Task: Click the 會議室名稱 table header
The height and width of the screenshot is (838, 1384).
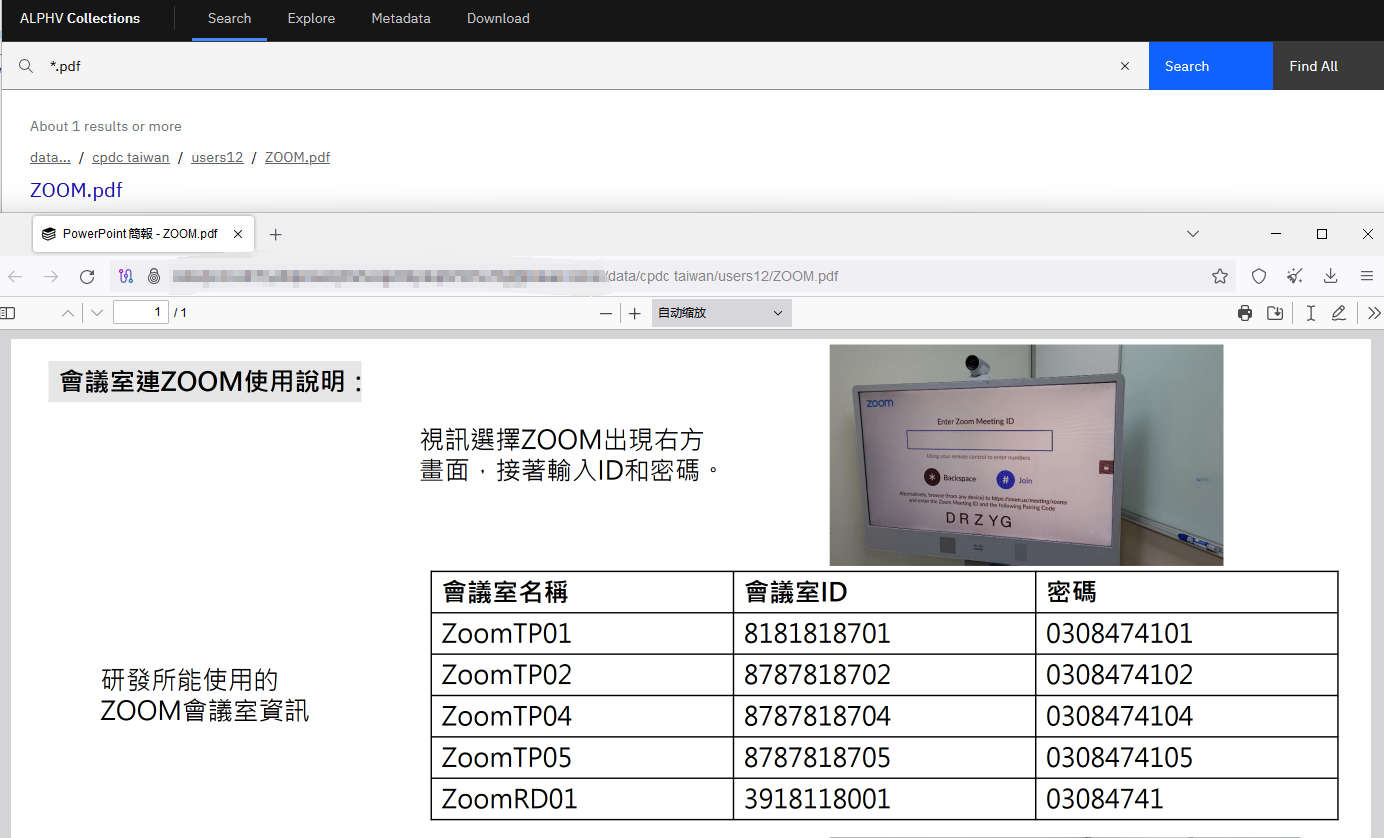Action: click(505, 592)
